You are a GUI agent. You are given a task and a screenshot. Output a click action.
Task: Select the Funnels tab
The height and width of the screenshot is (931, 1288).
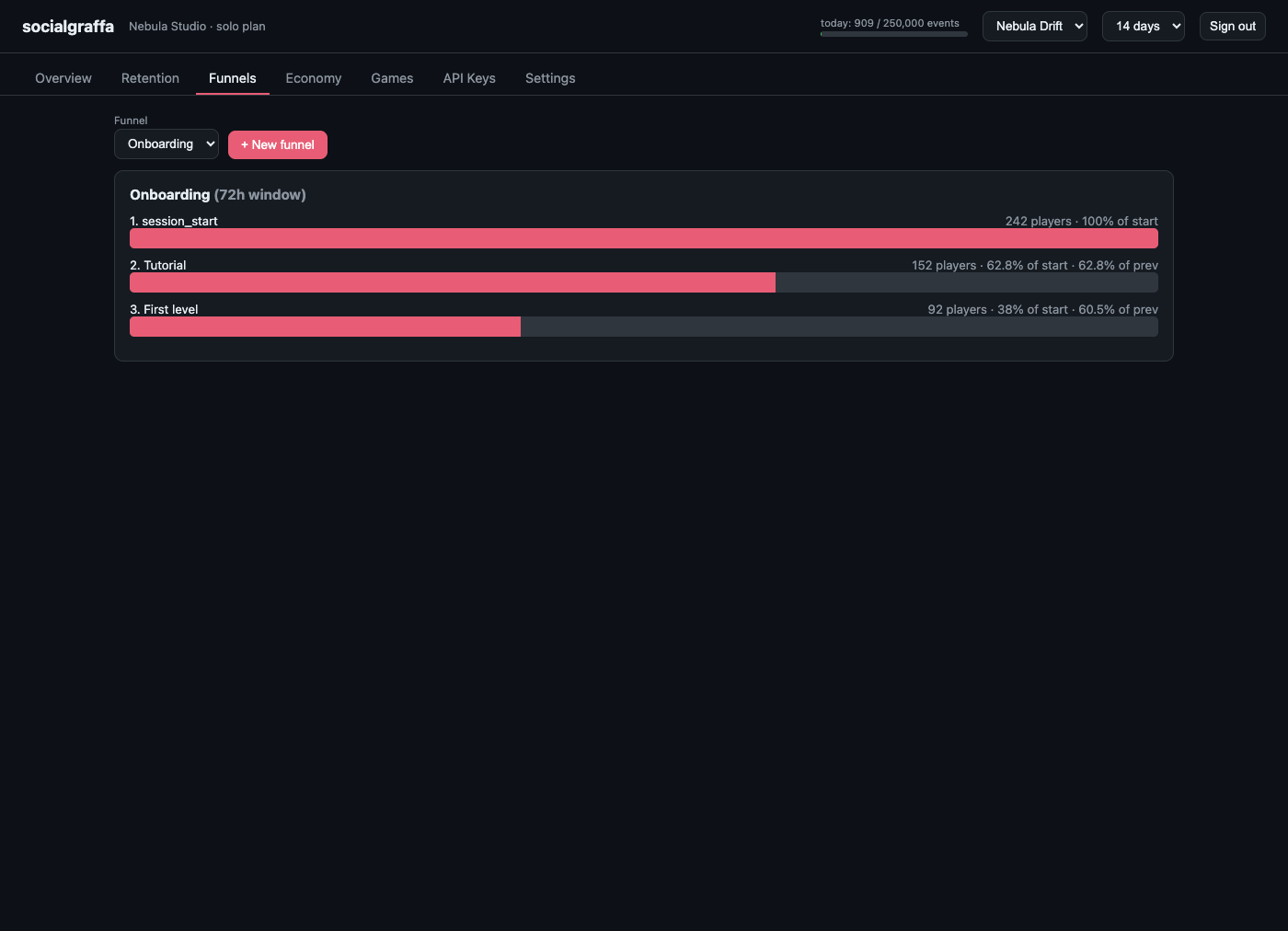[x=233, y=78]
